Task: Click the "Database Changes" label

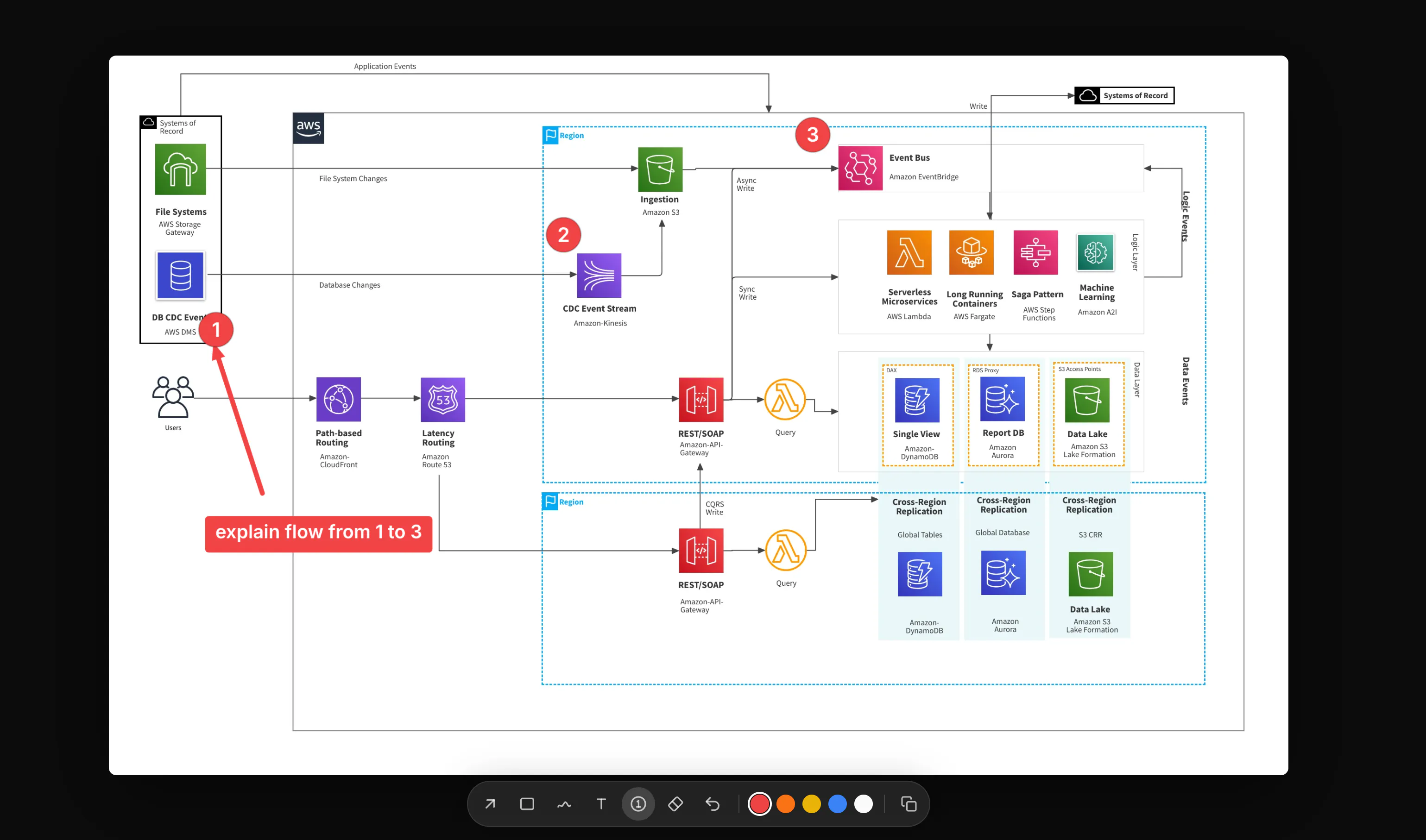Action: (x=350, y=285)
